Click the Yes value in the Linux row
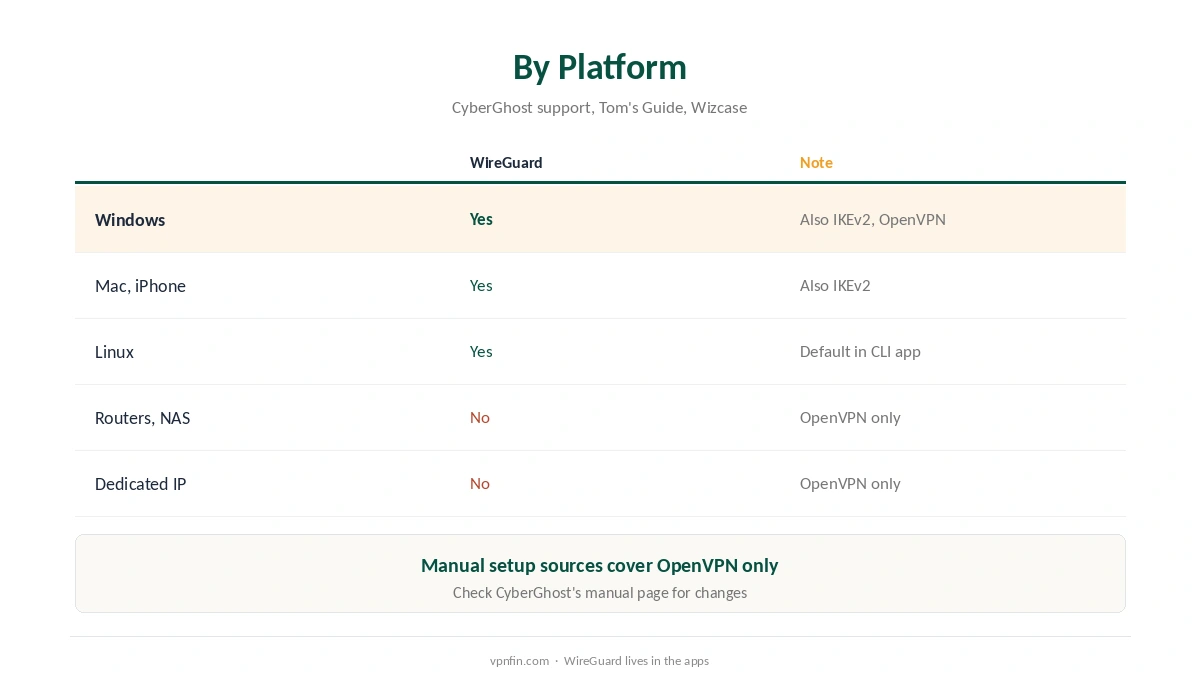 (481, 352)
